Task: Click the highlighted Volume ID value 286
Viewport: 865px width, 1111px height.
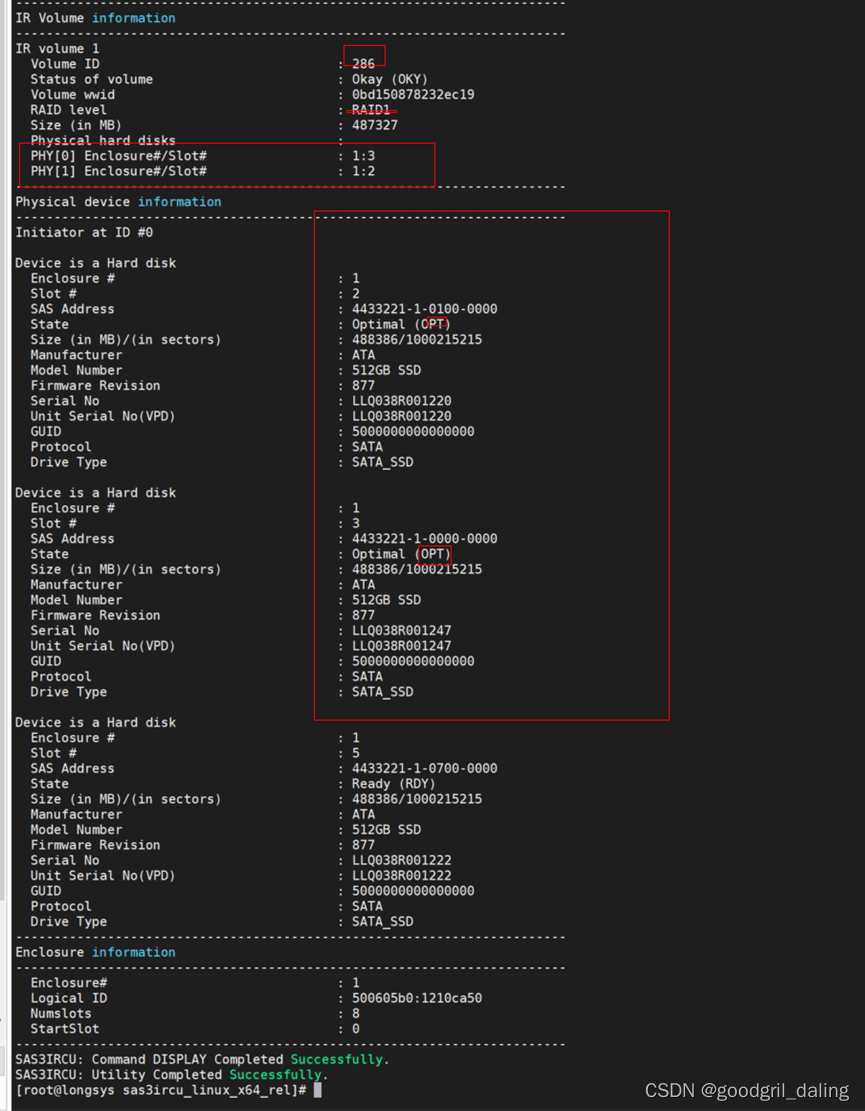Action: (363, 63)
